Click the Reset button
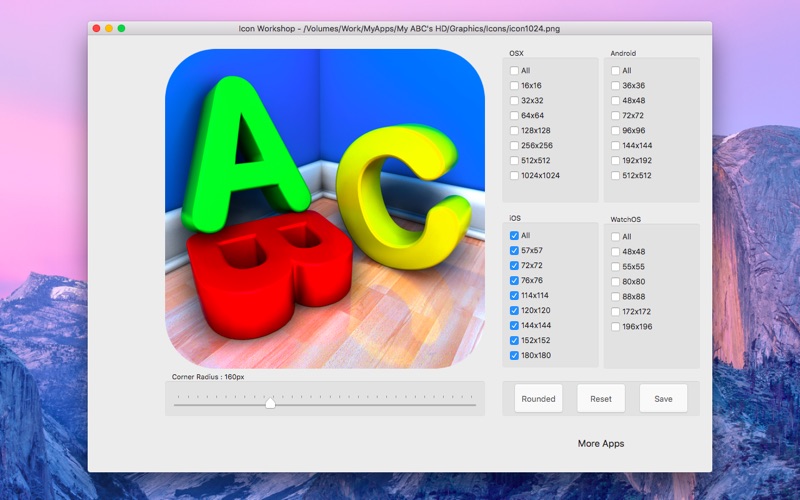 (601, 398)
